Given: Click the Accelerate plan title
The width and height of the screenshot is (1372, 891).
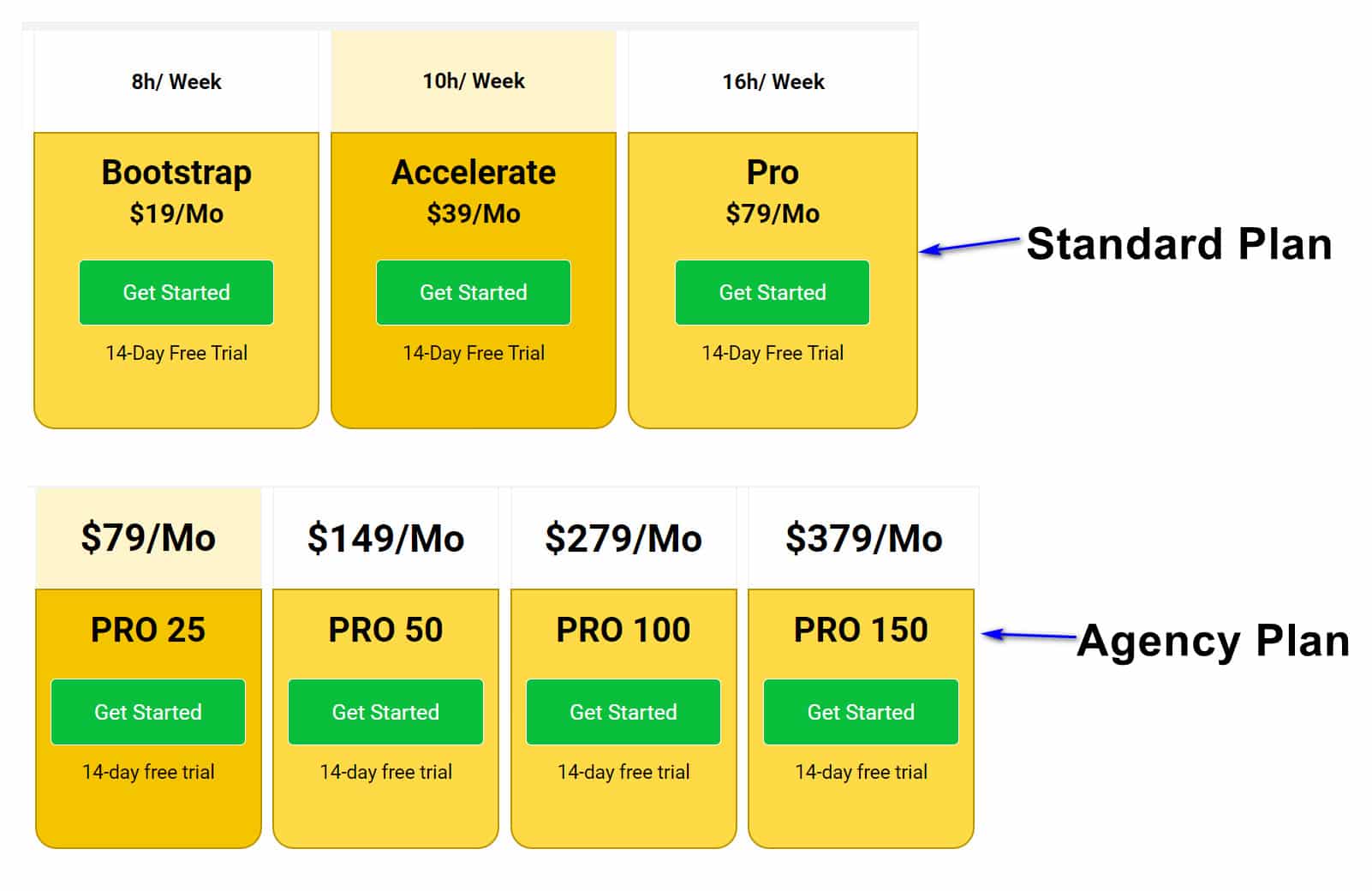Looking at the screenshot, I should 473,172.
